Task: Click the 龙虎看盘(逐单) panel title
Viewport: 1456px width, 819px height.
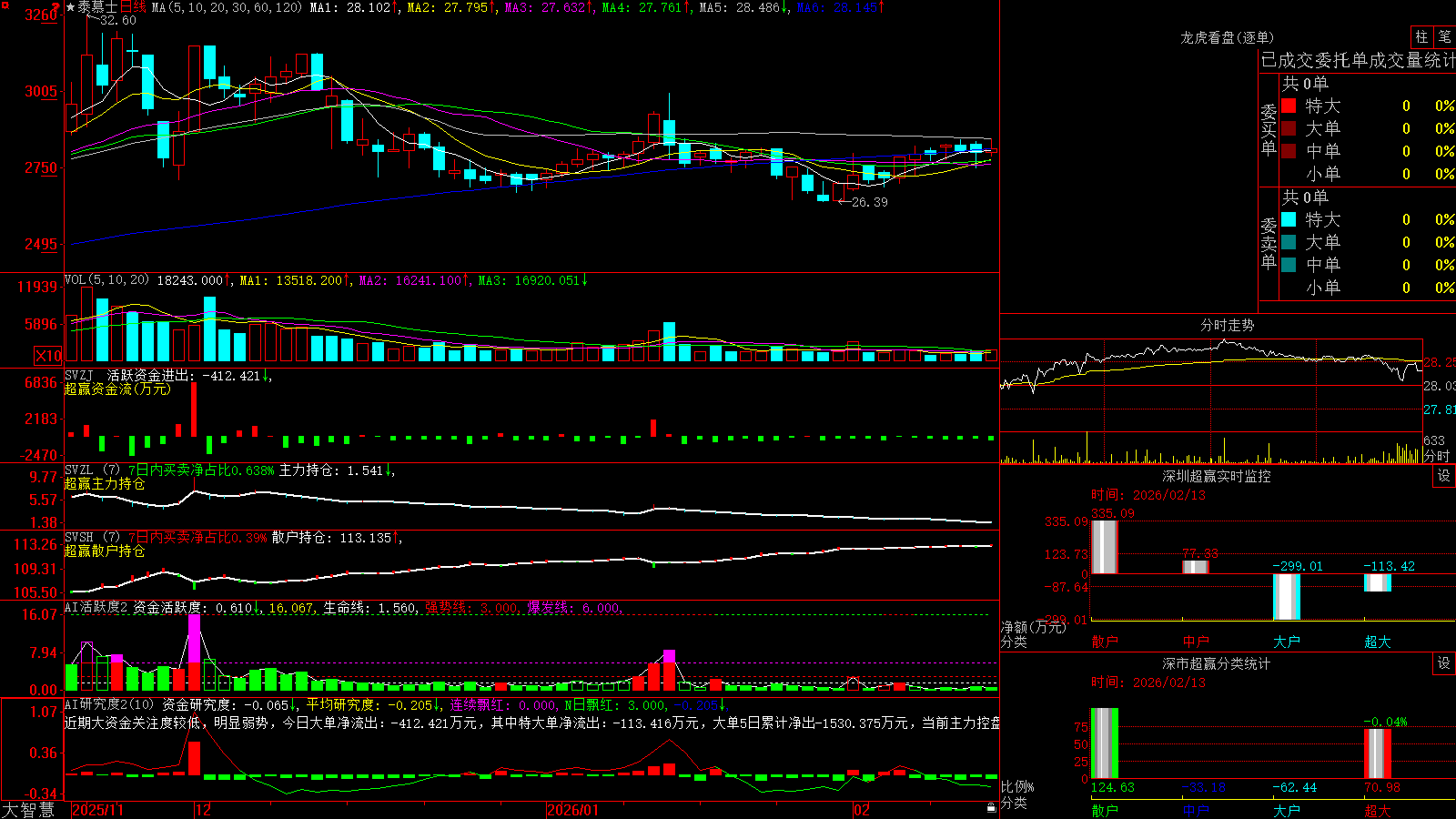Action: click(1228, 37)
